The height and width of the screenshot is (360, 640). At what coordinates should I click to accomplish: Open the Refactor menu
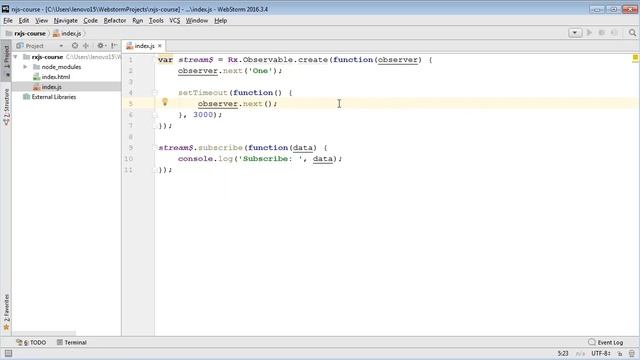click(115, 20)
